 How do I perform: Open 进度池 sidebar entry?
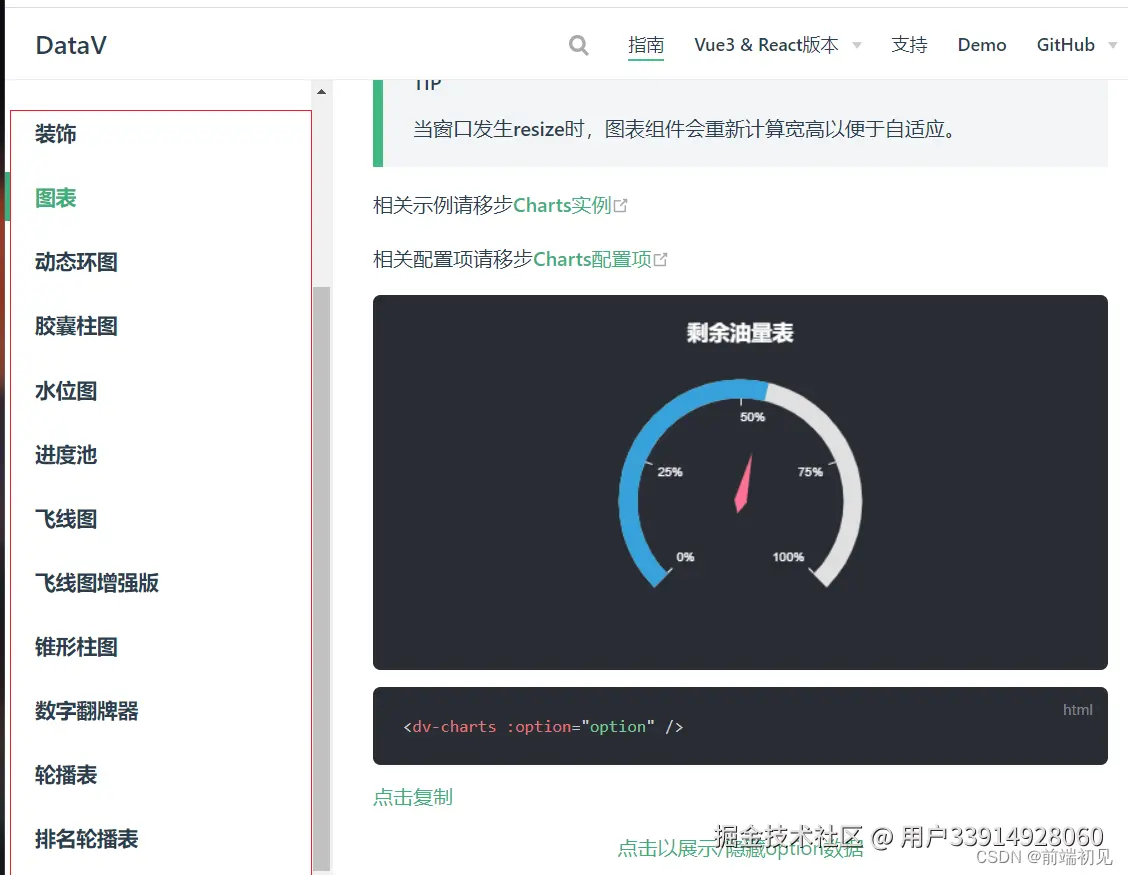click(66, 455)
